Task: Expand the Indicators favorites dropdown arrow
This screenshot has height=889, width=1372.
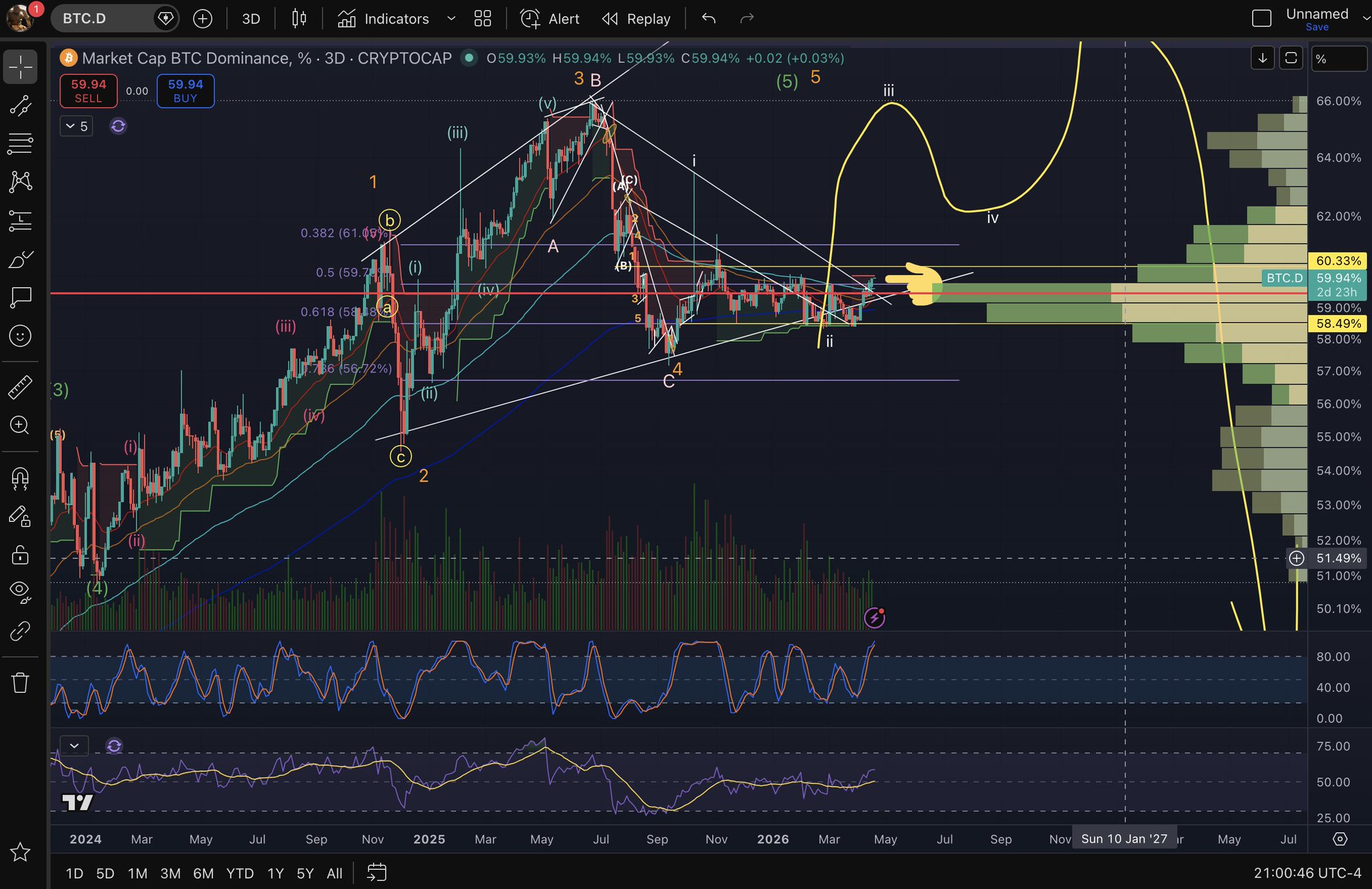Action: (451, 19)
